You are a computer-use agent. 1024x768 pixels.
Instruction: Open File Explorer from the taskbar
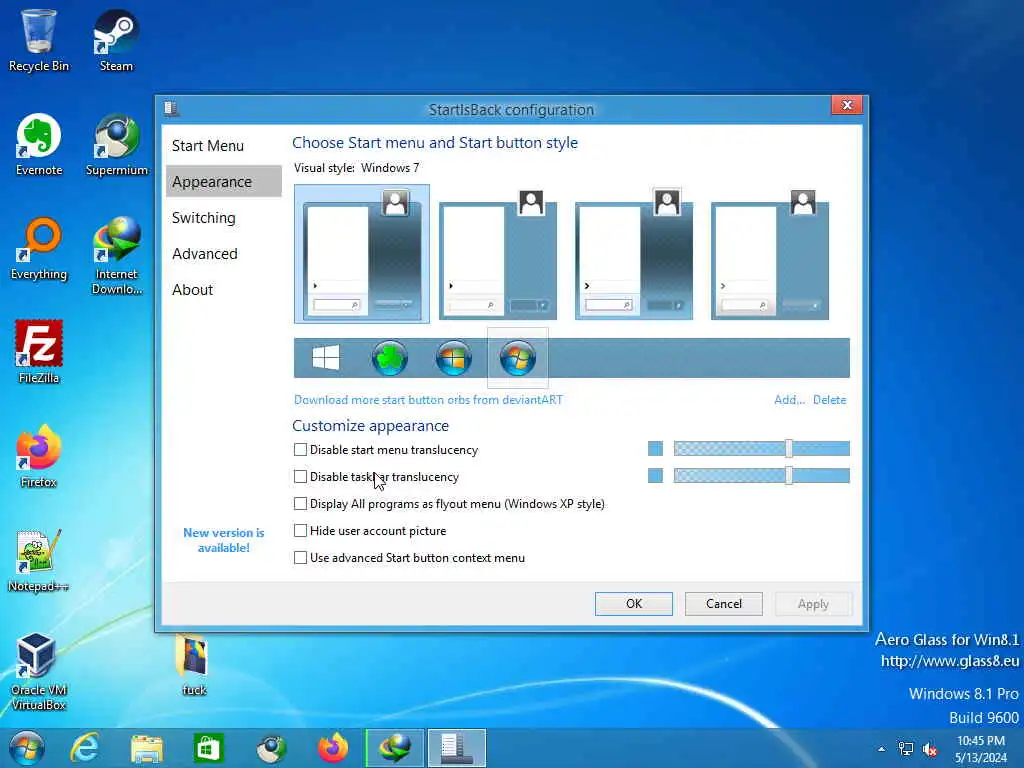(x=147, y=748)
